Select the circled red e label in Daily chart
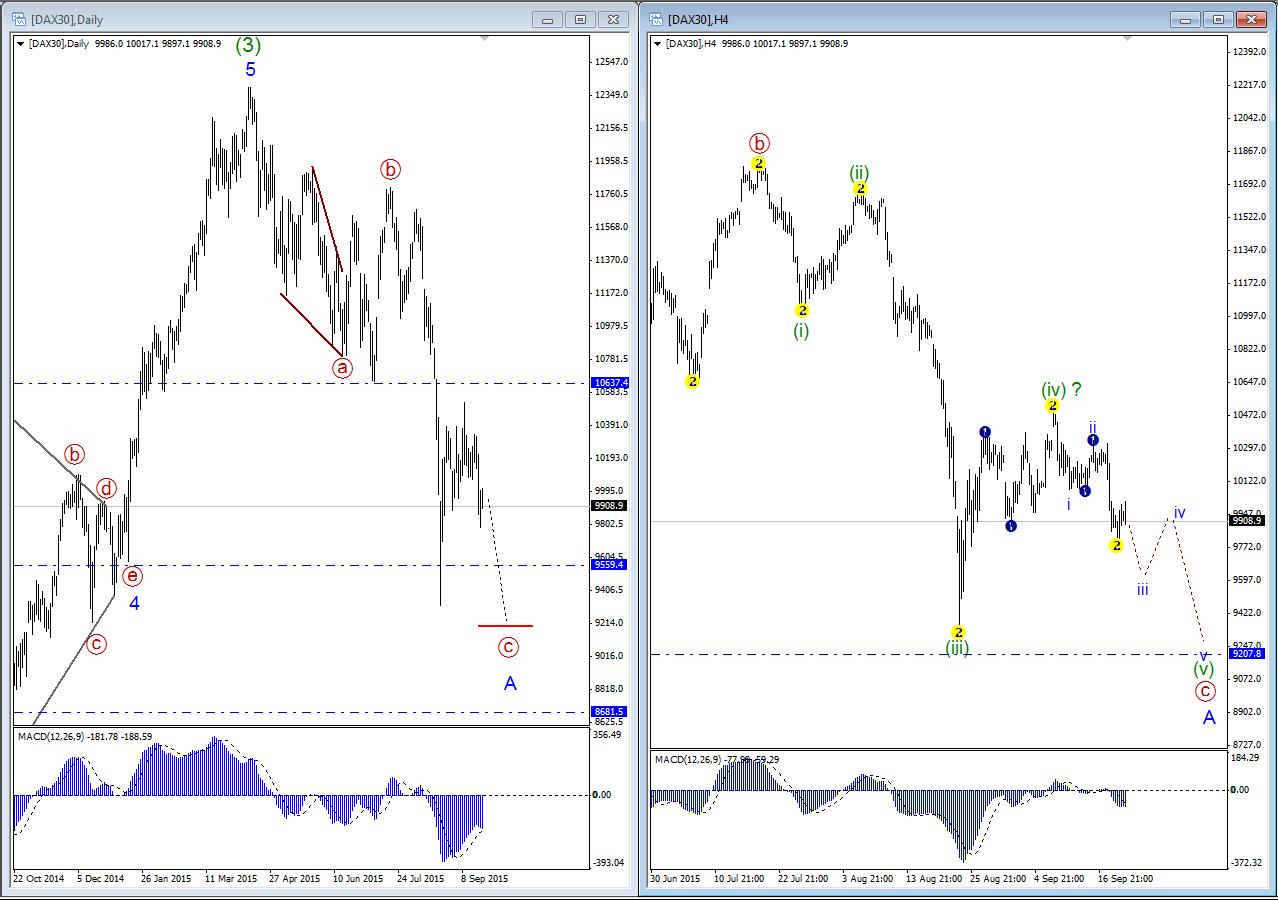 pos(132,576)
